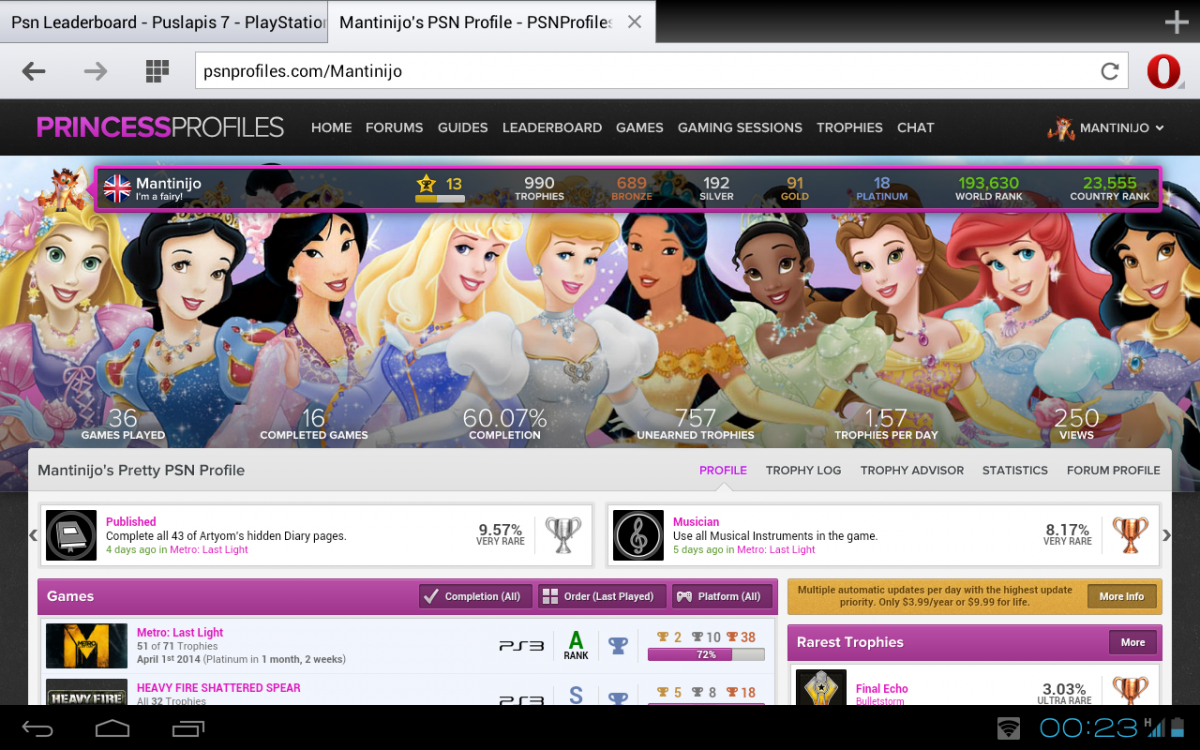Open the GAMES navigation item
1200x750 pixels.
pos(640,128)
